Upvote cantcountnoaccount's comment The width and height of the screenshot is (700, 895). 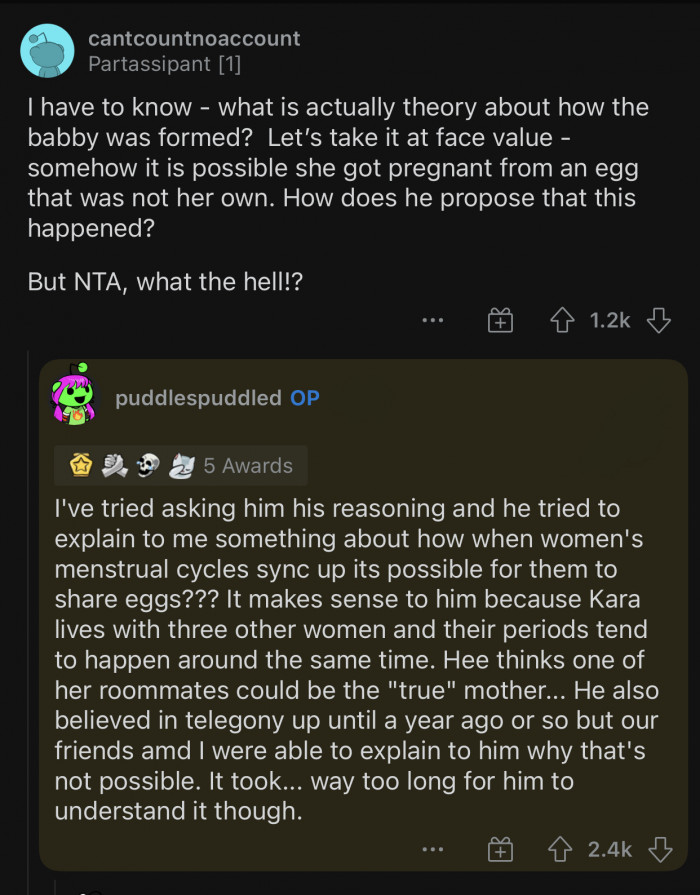(x=562, y=320)
